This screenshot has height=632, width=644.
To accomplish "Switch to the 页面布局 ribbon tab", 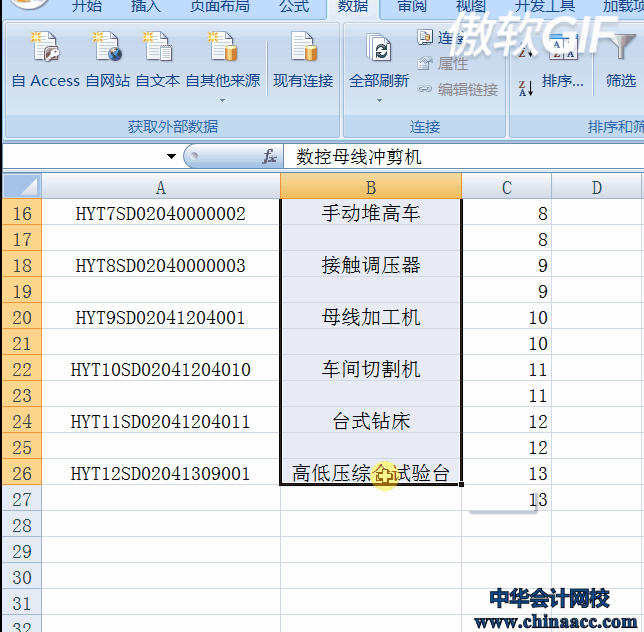I will 219,6.
